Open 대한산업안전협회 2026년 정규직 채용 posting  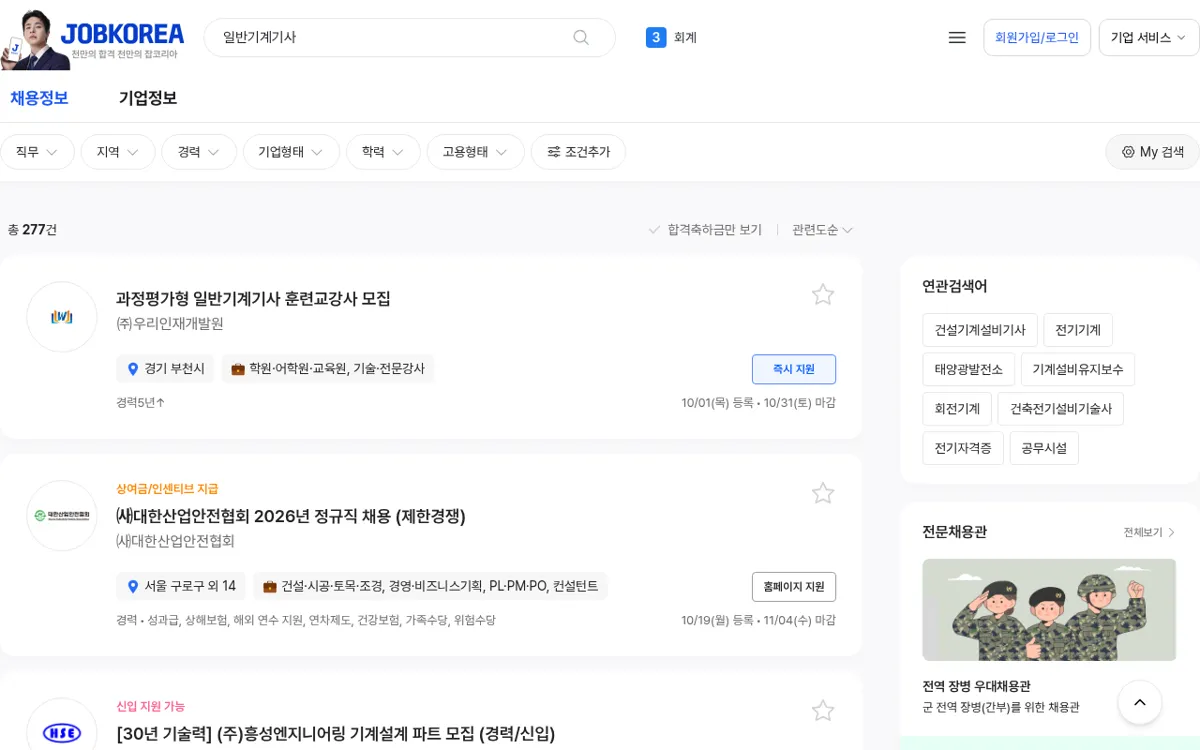[291, 516]
